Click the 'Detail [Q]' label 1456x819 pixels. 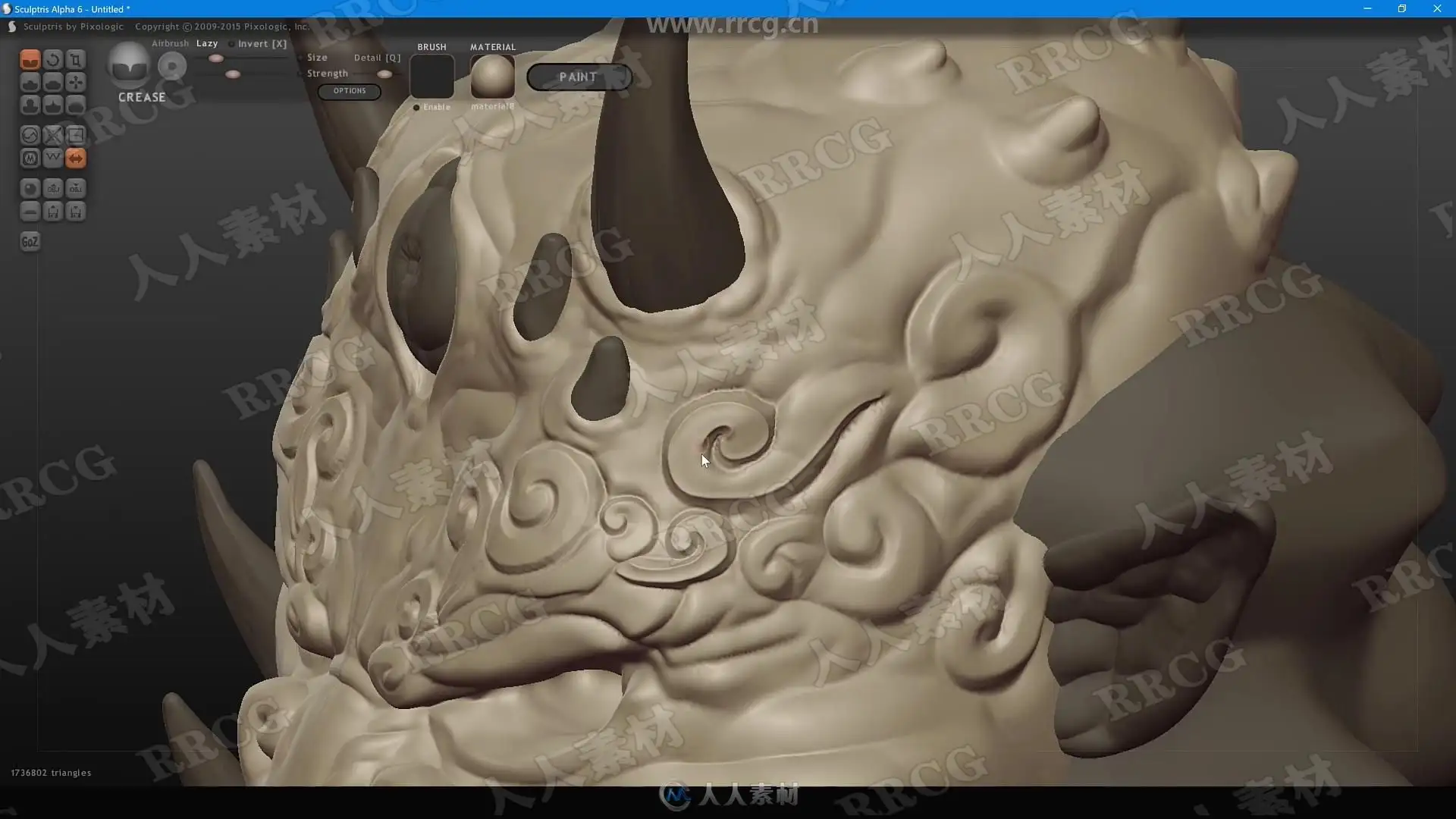[x=377, y=58]
